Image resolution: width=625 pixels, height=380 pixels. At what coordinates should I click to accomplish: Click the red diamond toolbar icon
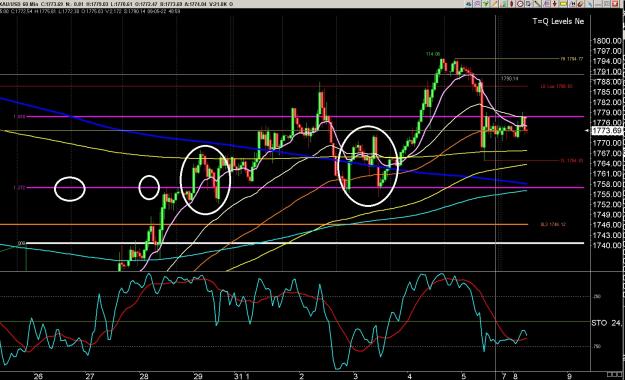pyautogui.click(x=512, y=4)
